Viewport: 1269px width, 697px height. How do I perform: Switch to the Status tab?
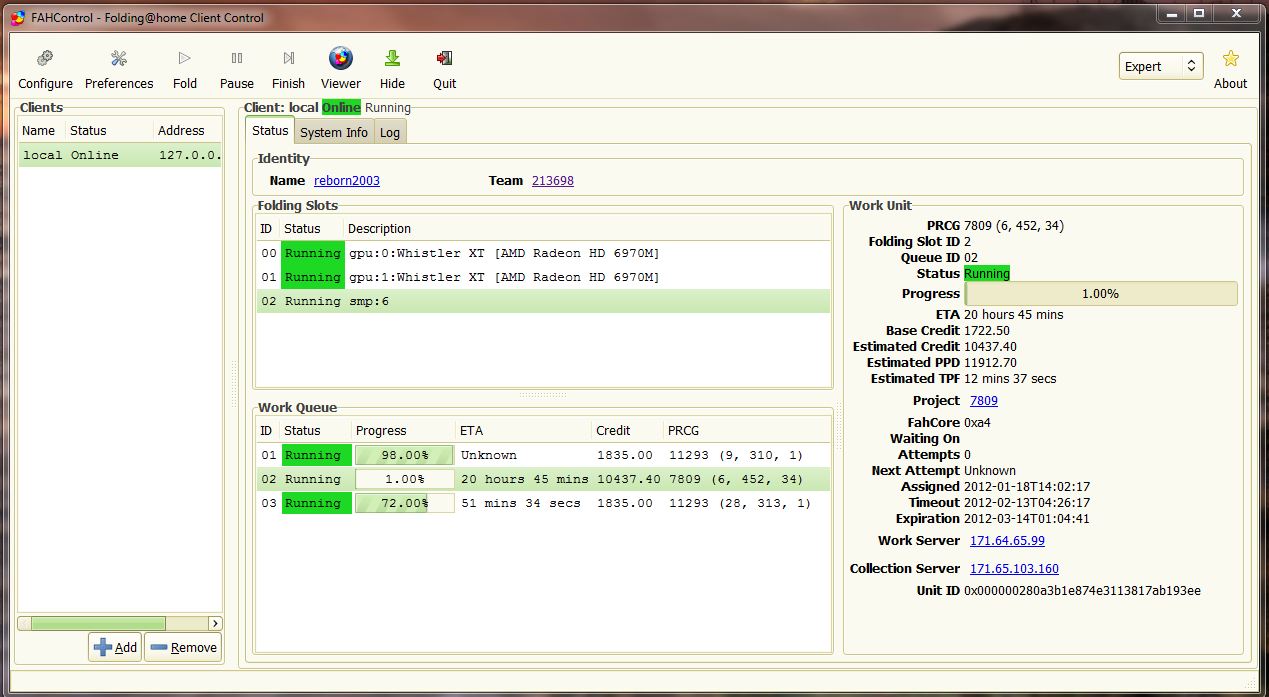pyautogui.click(x=270, y=131)
